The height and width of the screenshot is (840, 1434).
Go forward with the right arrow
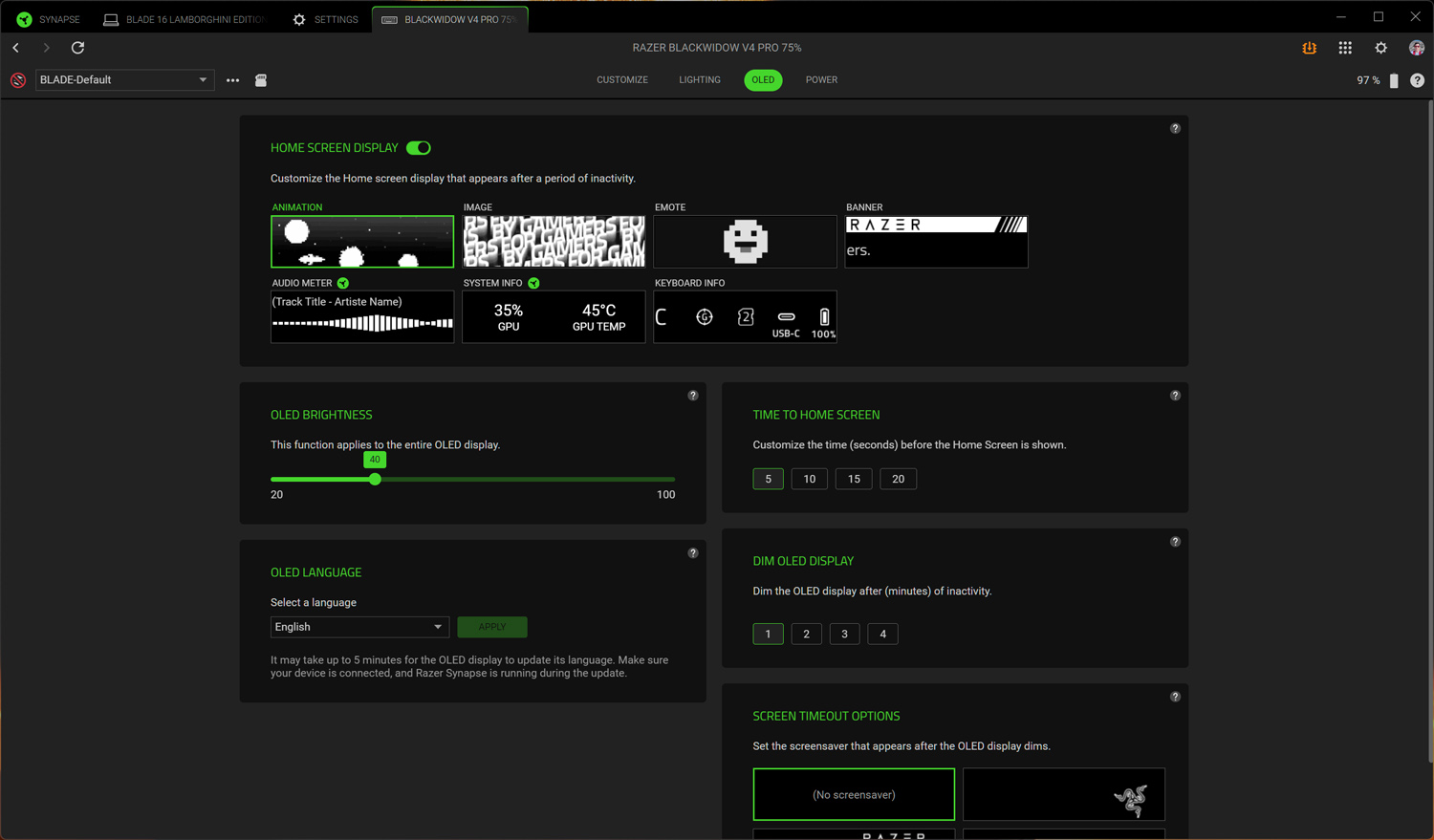click(46, 48)
